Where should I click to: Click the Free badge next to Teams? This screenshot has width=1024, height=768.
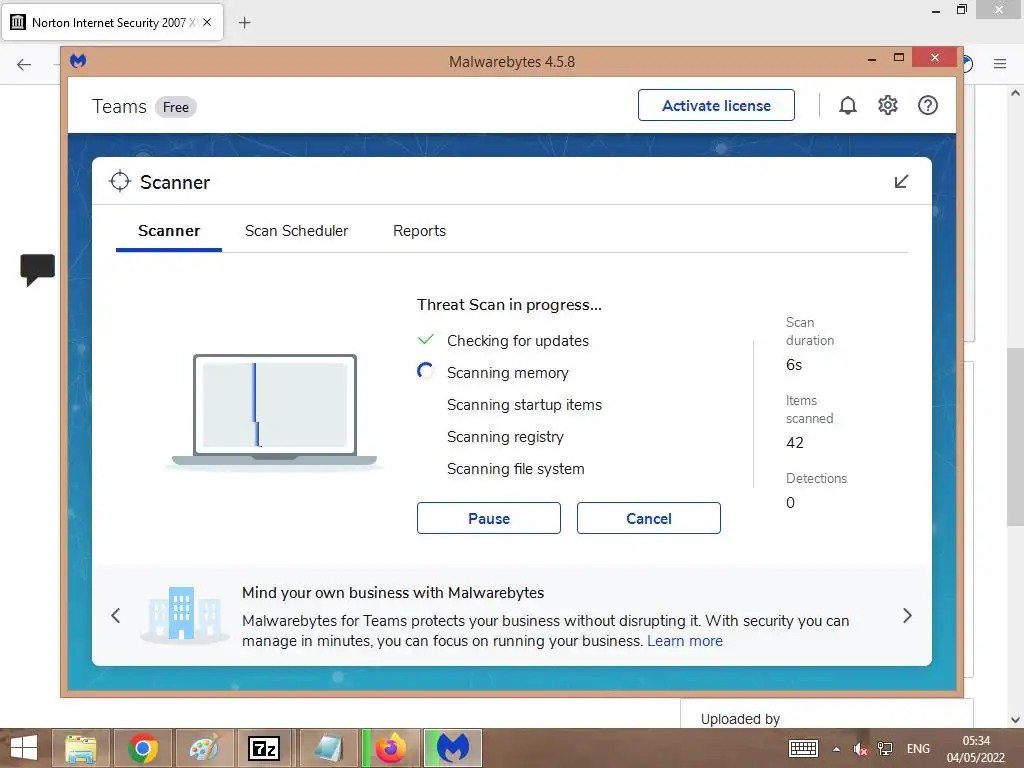pos(176,107)
